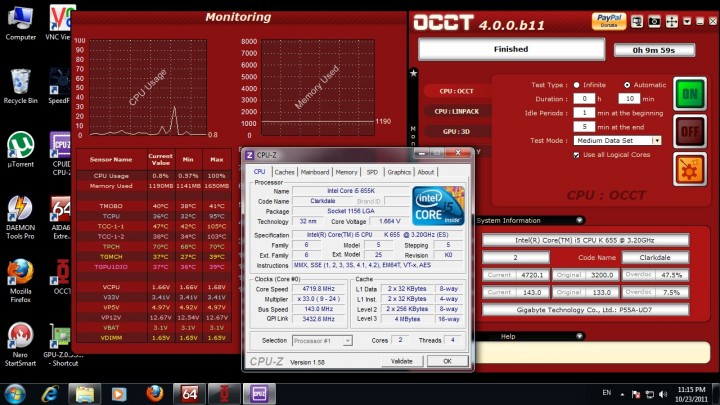Open Windows Media Player taskbar icon

[x=119, y=394]
